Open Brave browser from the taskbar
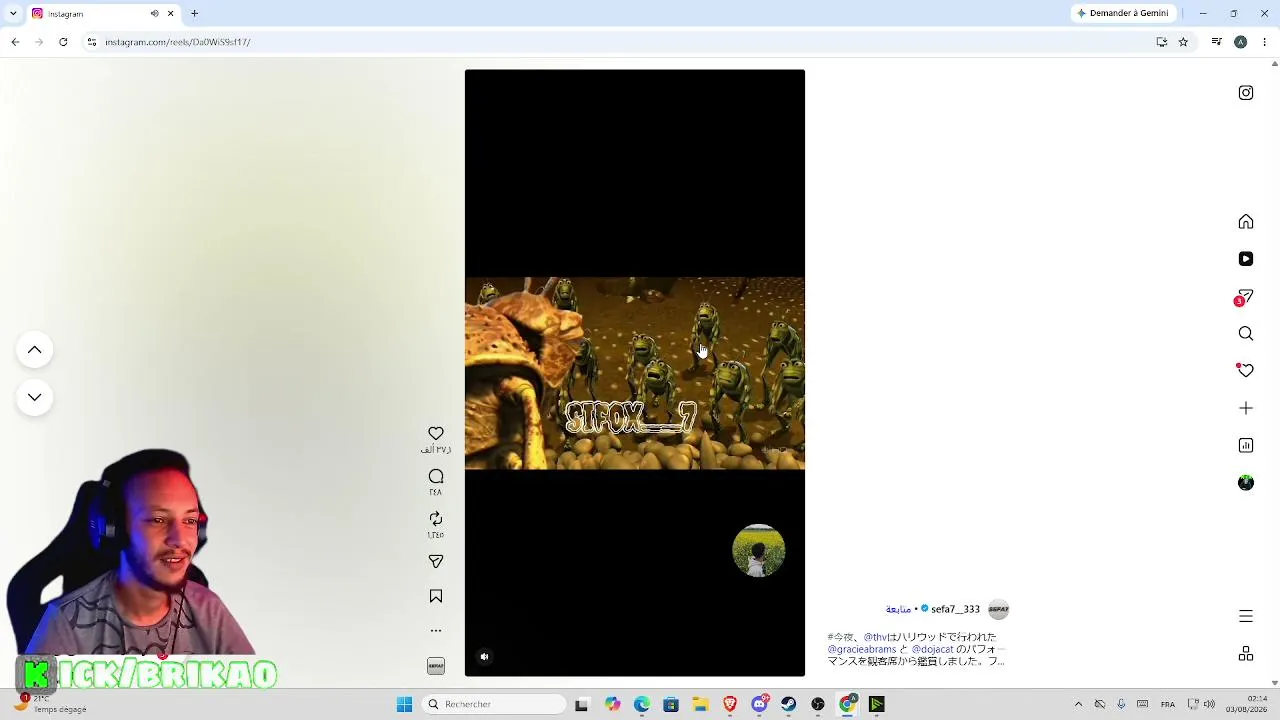This screenshot has height=720, width=1280. tap(730, 704)
